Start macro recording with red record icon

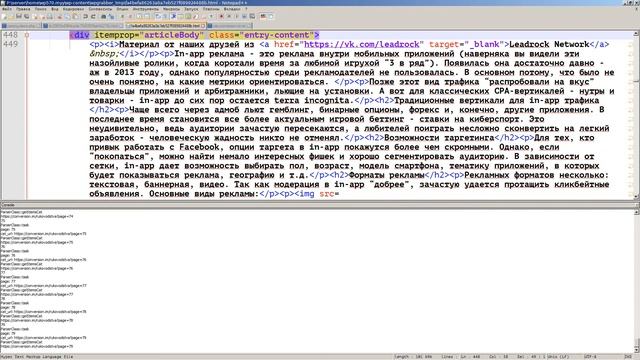point(221,16)
